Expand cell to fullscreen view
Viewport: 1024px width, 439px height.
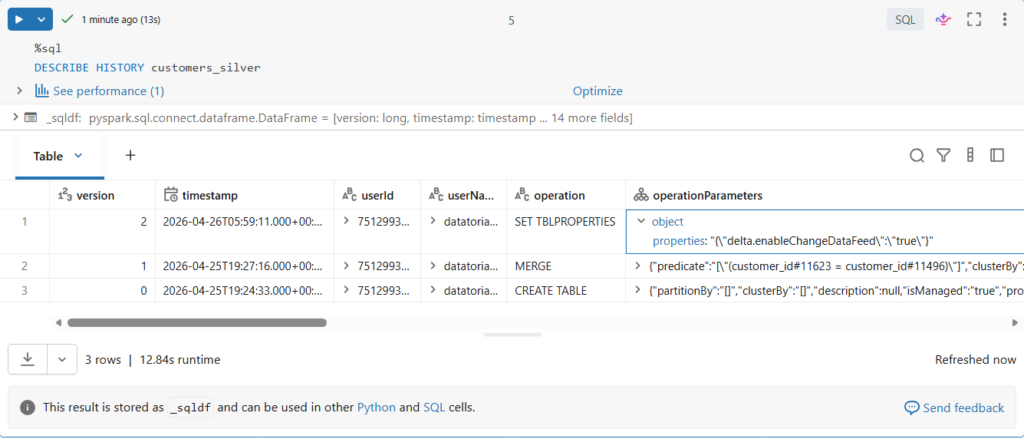(973, 19)
